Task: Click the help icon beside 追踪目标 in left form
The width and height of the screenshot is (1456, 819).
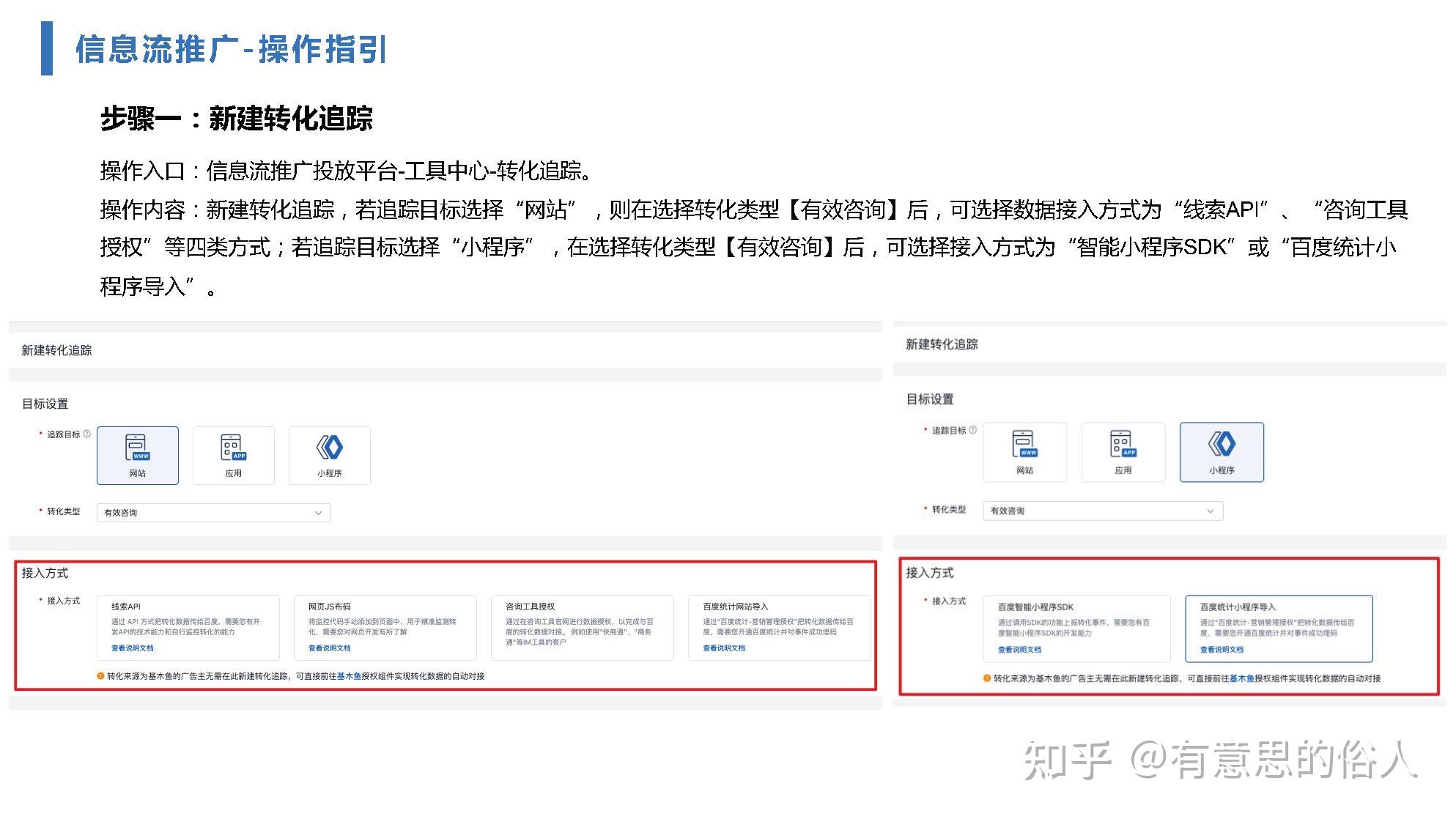Action: (87, 434)
